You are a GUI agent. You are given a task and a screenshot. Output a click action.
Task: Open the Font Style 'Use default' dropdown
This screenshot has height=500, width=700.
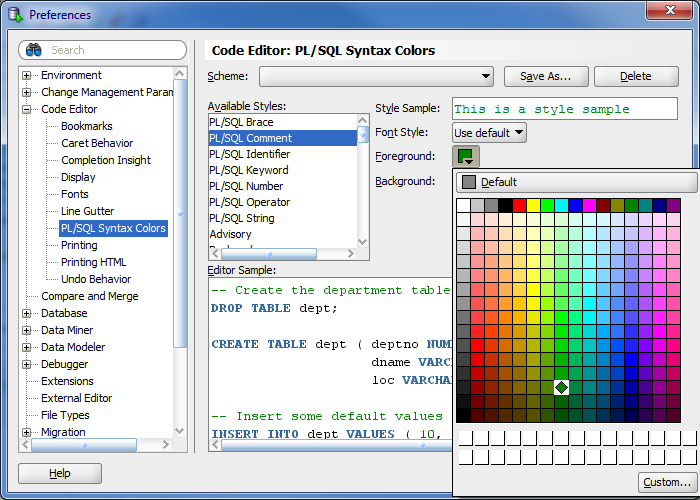click(489, 133)
